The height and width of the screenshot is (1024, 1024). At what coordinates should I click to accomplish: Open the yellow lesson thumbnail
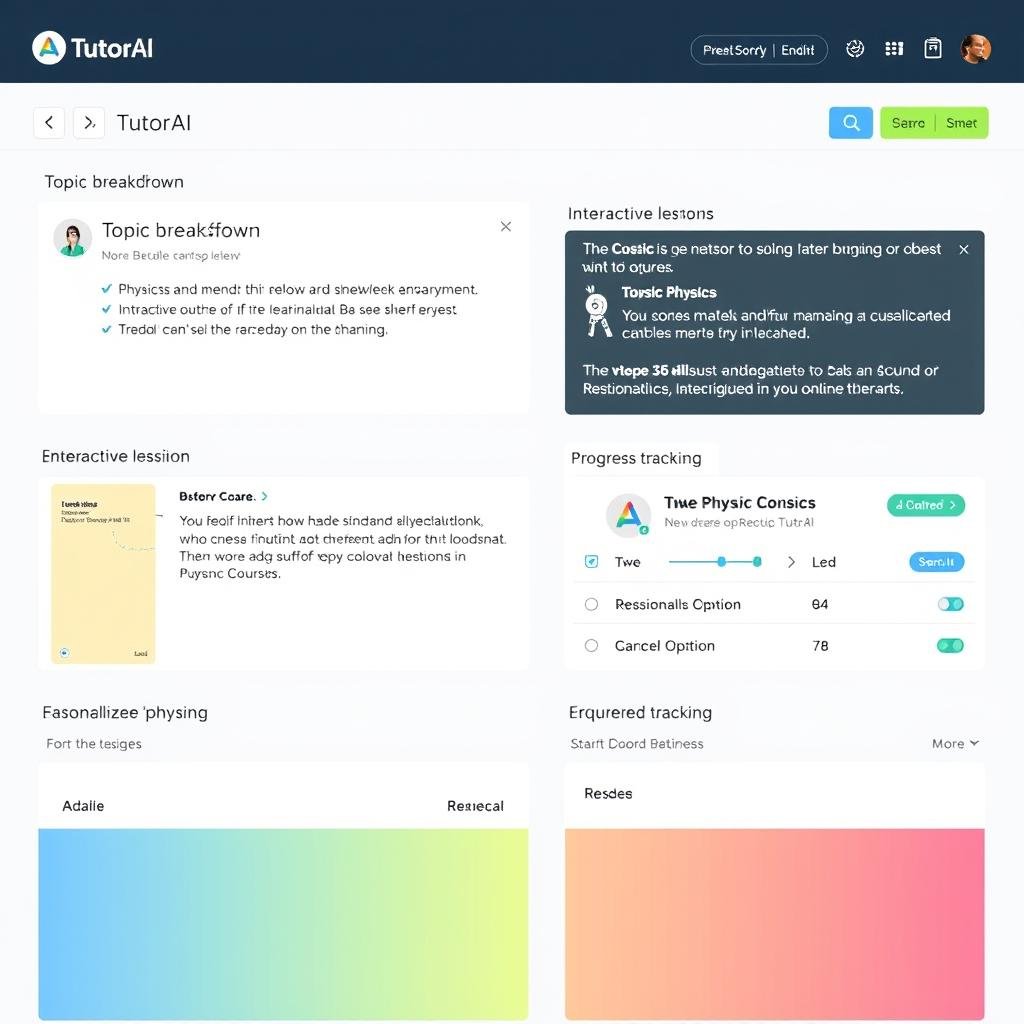coord(103,573)
